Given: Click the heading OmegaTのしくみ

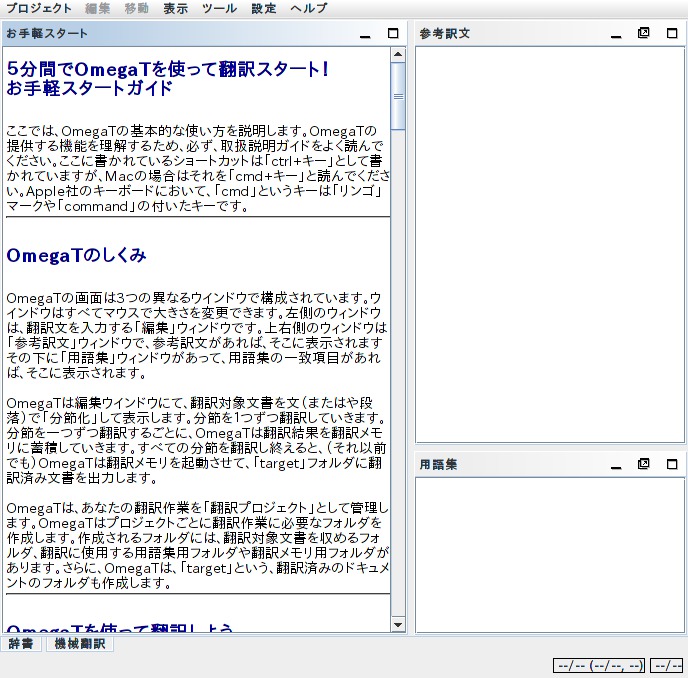Looking at the screenshot, I should pyautogui.click(x=76, y=255).
